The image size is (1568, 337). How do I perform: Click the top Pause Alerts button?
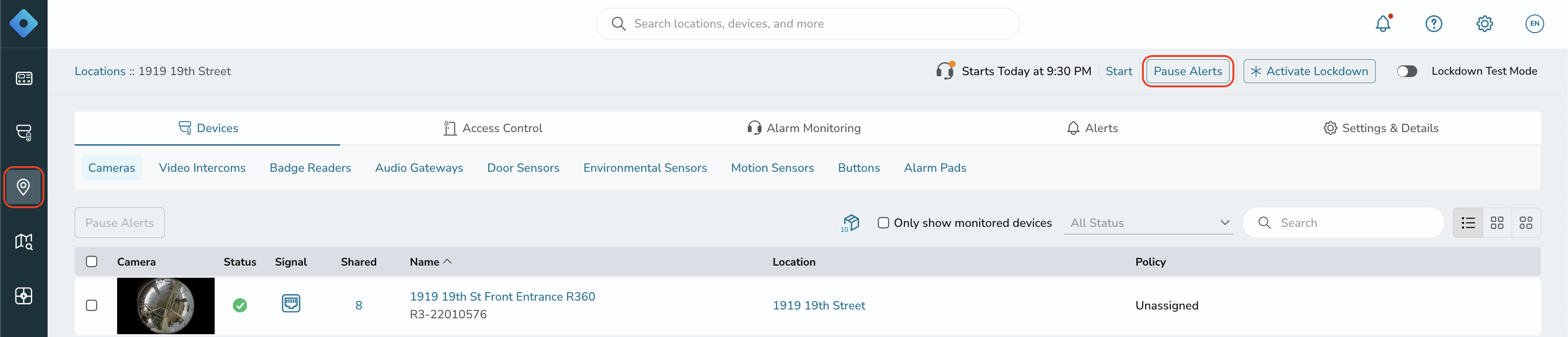click(1188, 71)
